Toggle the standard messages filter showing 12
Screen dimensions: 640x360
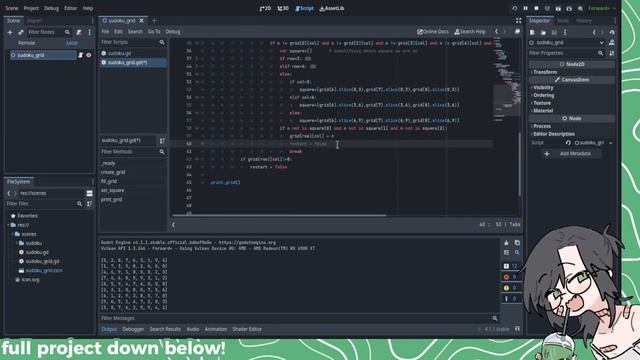coord(510,266)
